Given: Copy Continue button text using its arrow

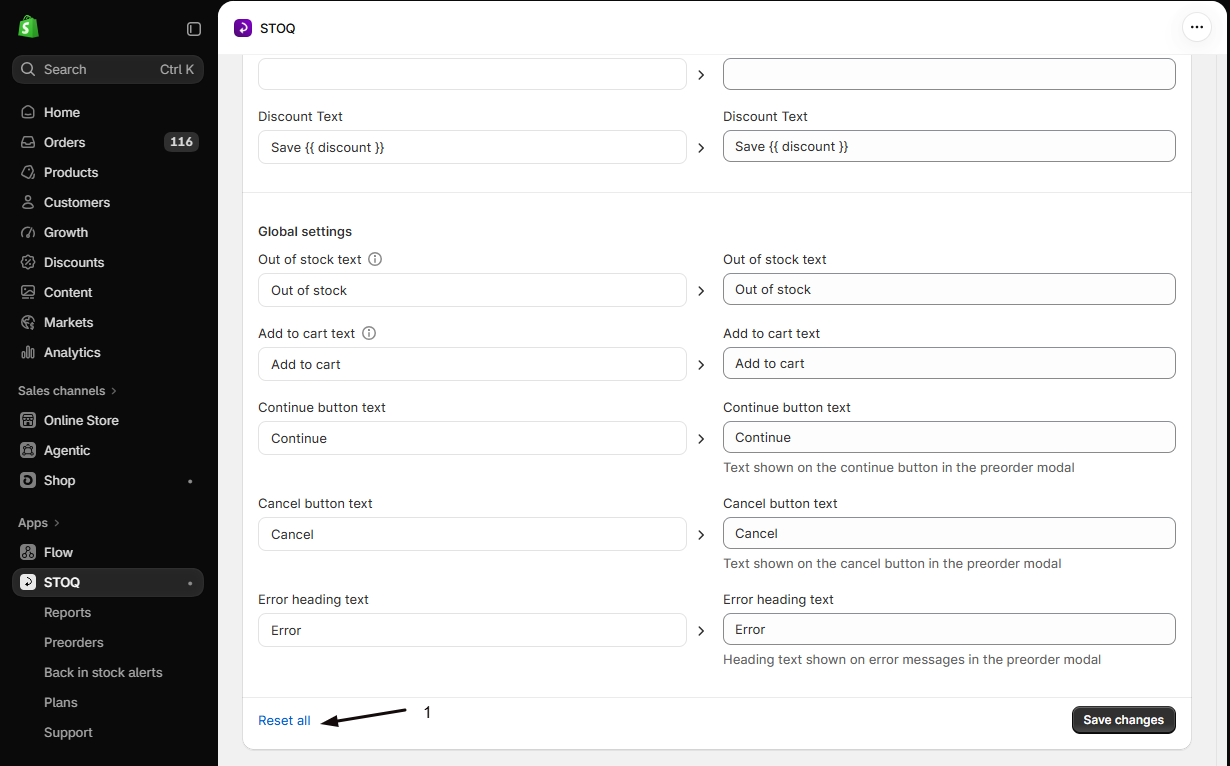Looking at the screenshot, I should coord(701,439).
